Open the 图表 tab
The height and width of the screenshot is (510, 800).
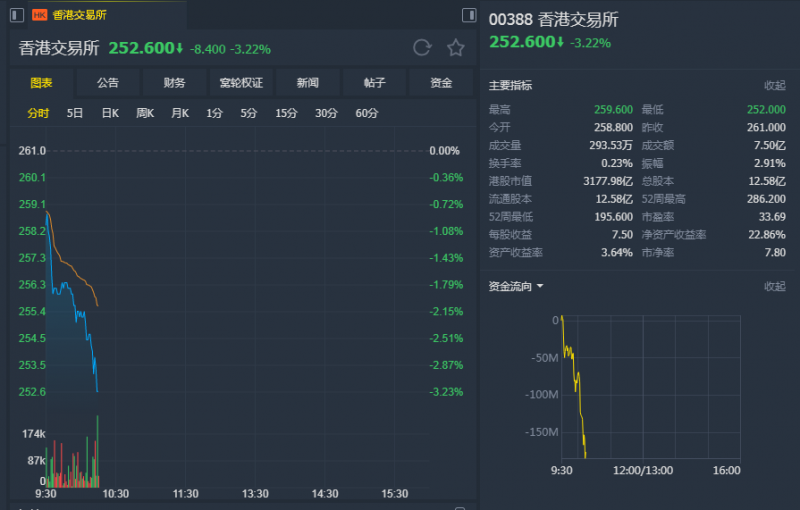[x=41, y=83]
